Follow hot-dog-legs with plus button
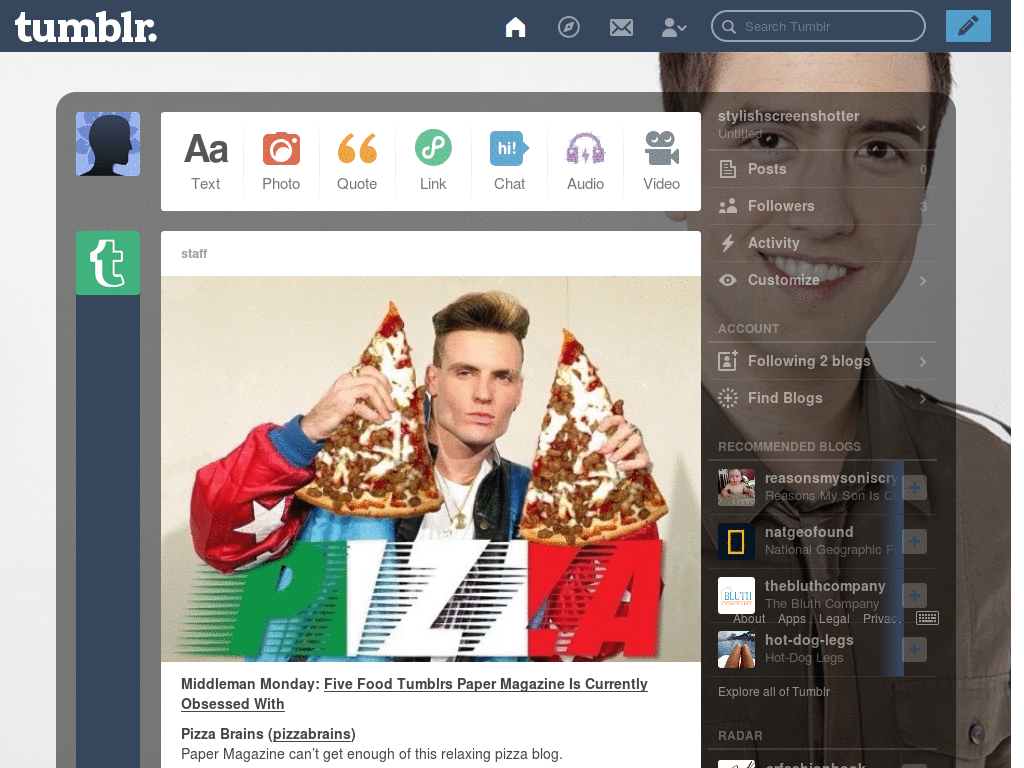 pyautogui.click(x=914, y=649)
